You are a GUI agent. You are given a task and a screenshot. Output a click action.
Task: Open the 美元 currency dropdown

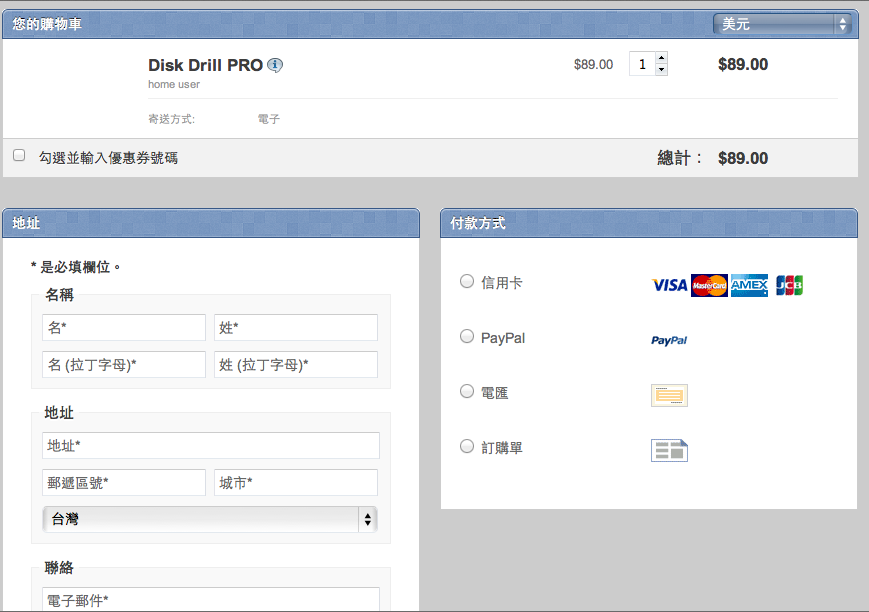coord(782,24)
